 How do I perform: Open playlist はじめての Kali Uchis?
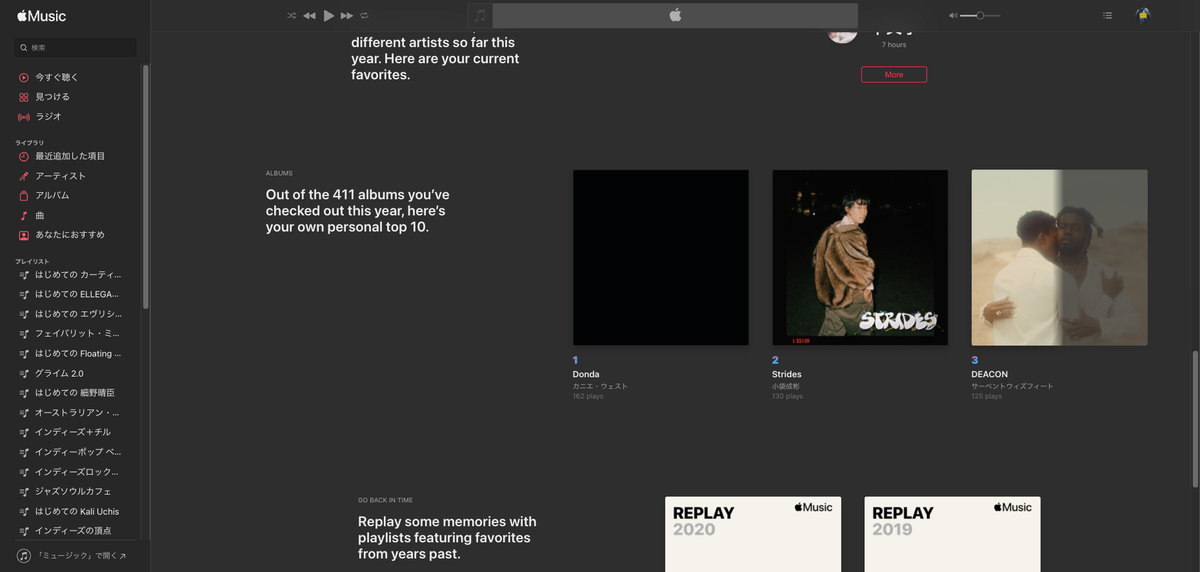[x=75, y=511]
